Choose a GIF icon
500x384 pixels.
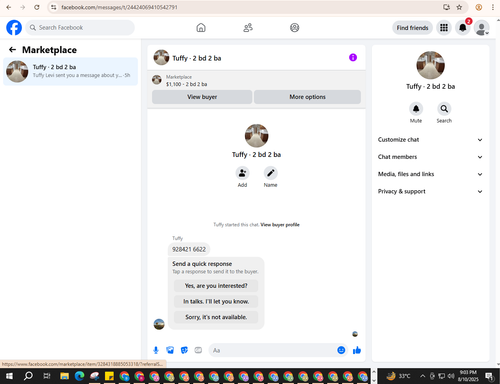tap(198, 350)
